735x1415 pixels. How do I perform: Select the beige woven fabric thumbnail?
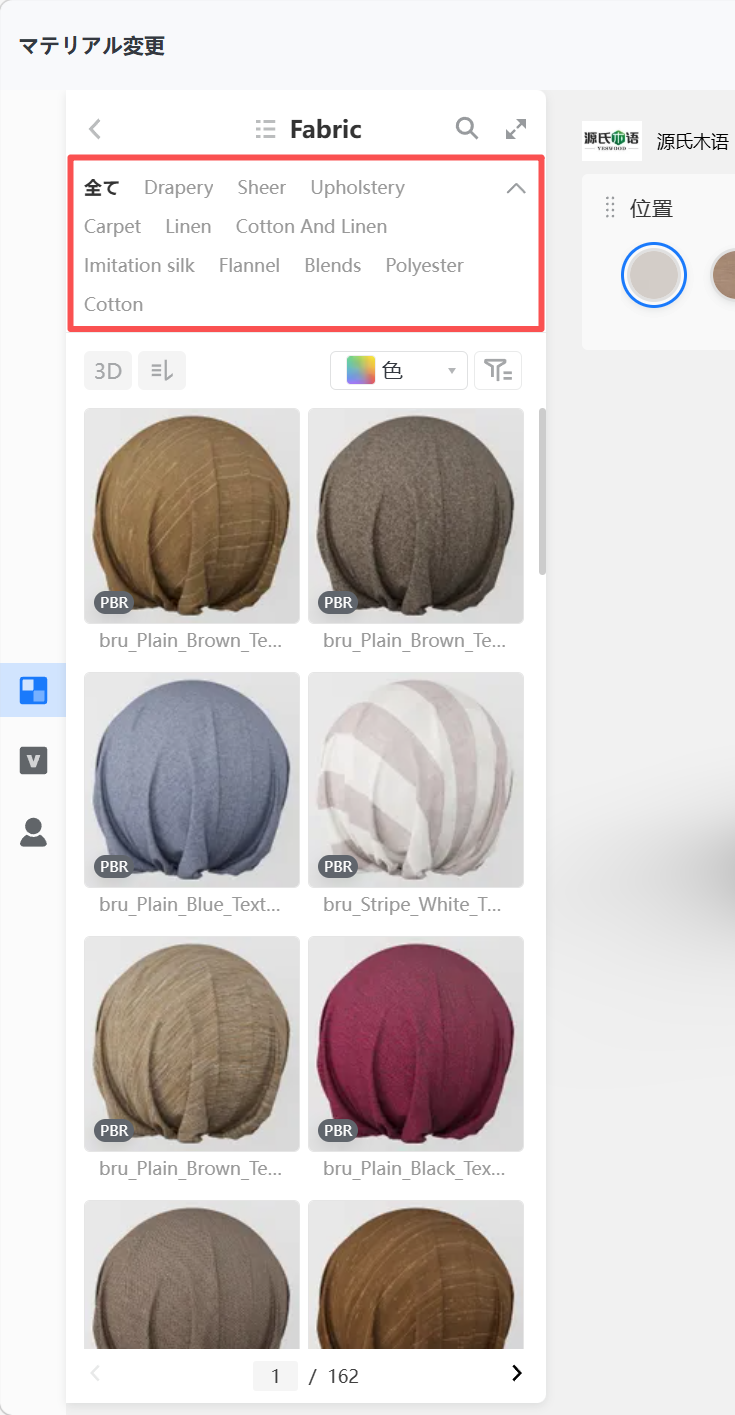coord(192,1044)
